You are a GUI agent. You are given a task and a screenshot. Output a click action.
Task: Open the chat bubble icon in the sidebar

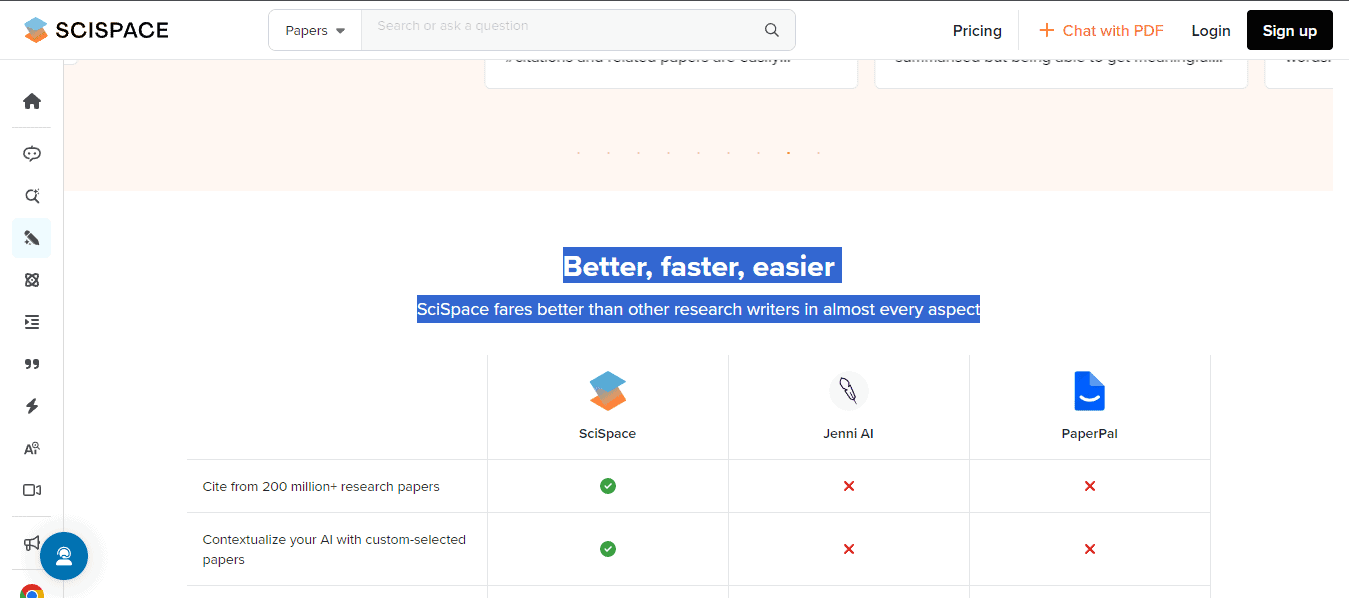[32, 154]
